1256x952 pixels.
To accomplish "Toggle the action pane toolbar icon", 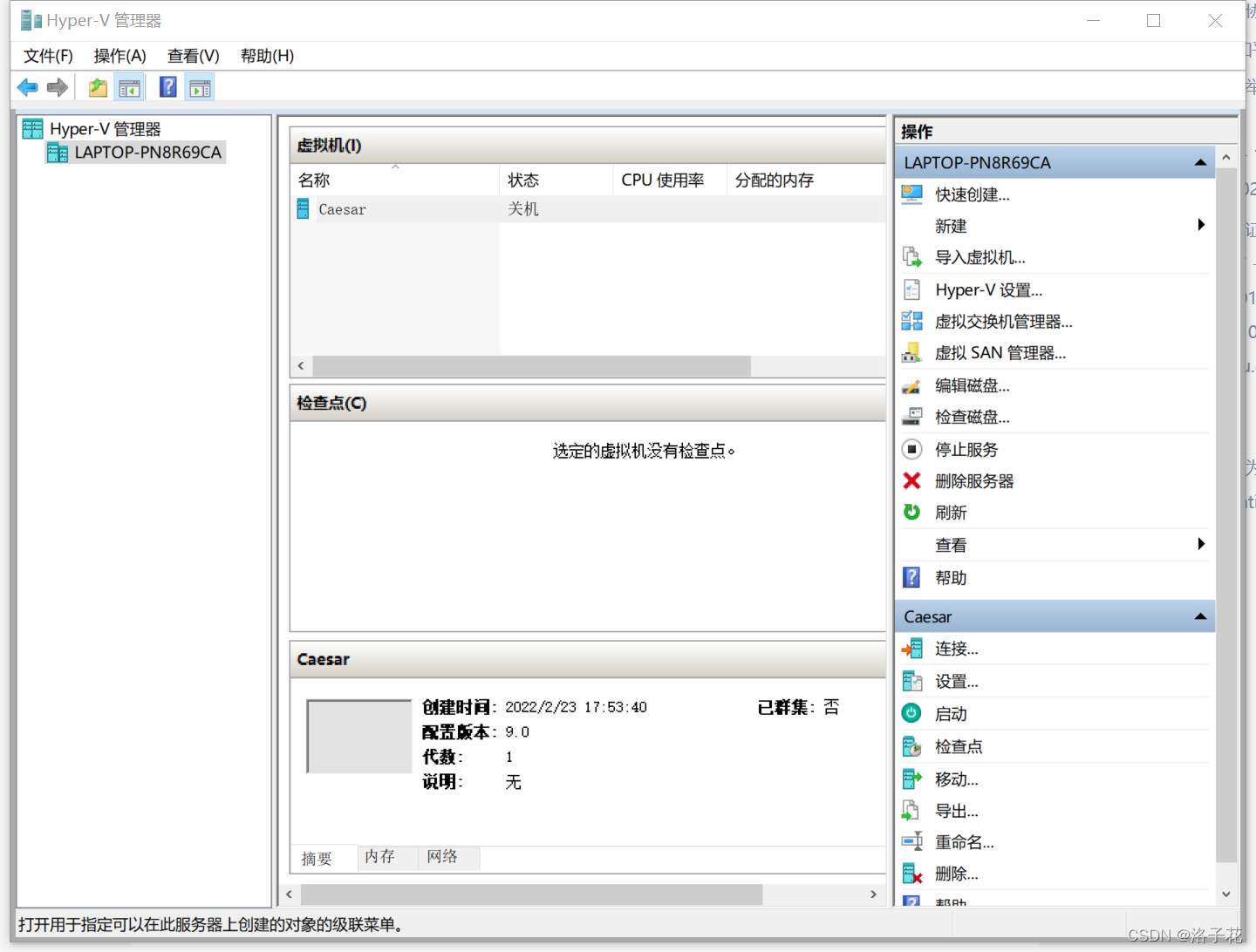I will pyautogui.click(x=201, y=87).
